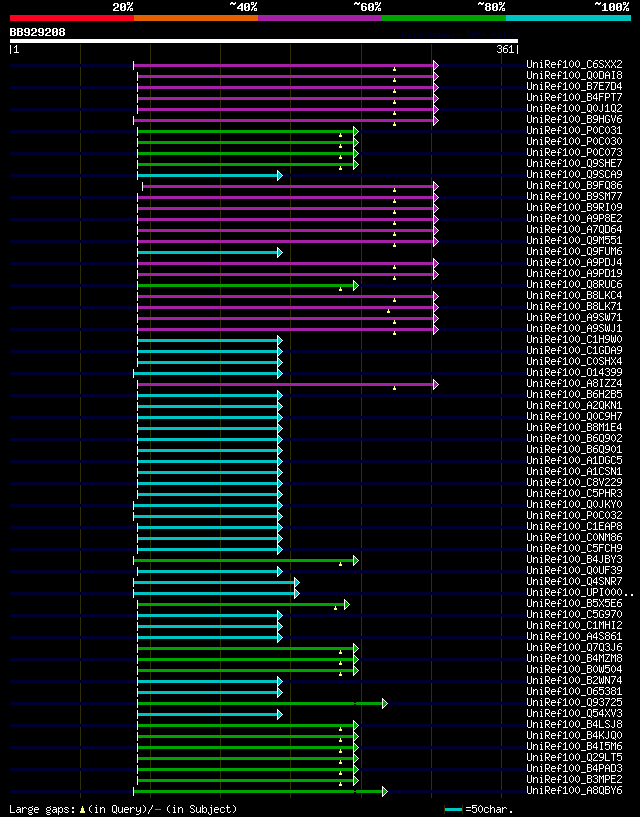Click the cyan alignment bar for UniRef100_Q9FUM6
640x817 pixels.
pos(210,252)
